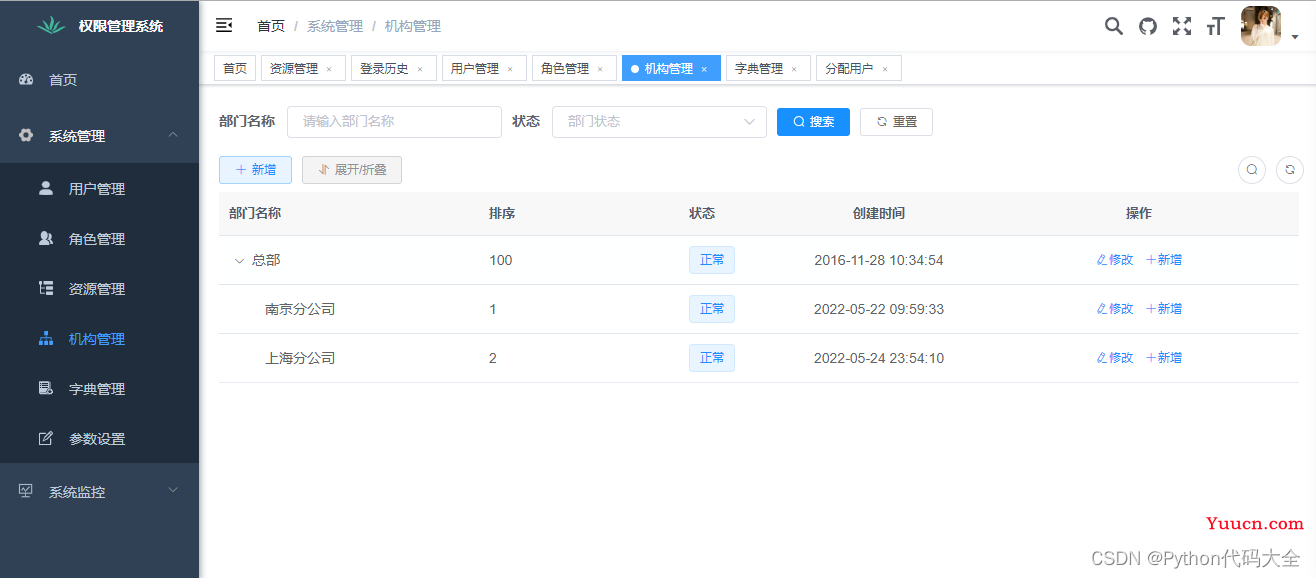Close the 用户管理 tab
This screenshot has width=1316, height=578.
(510, 69)
